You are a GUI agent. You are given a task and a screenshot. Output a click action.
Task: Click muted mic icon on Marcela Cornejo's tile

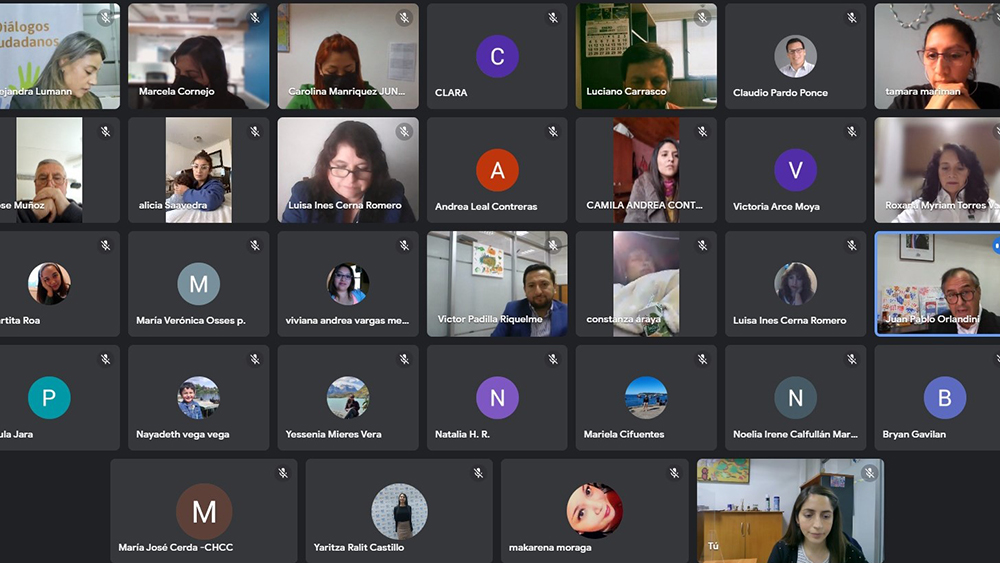[255, 18]
